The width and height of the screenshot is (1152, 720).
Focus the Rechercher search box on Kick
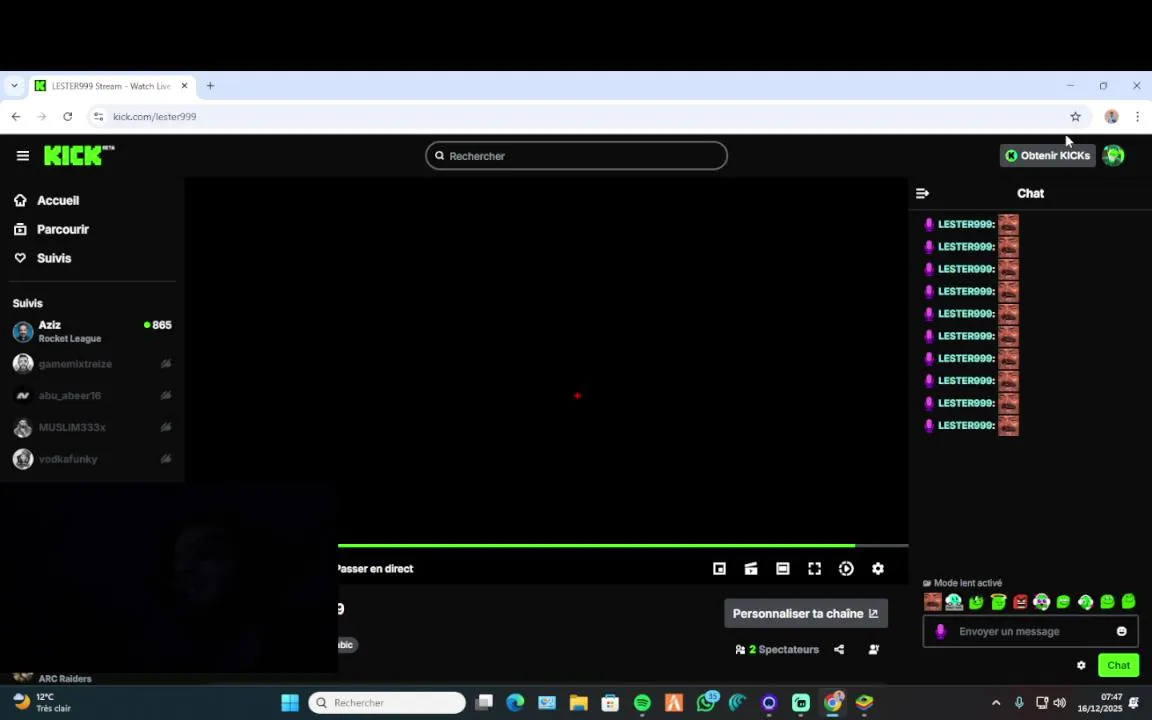[576, 156]
